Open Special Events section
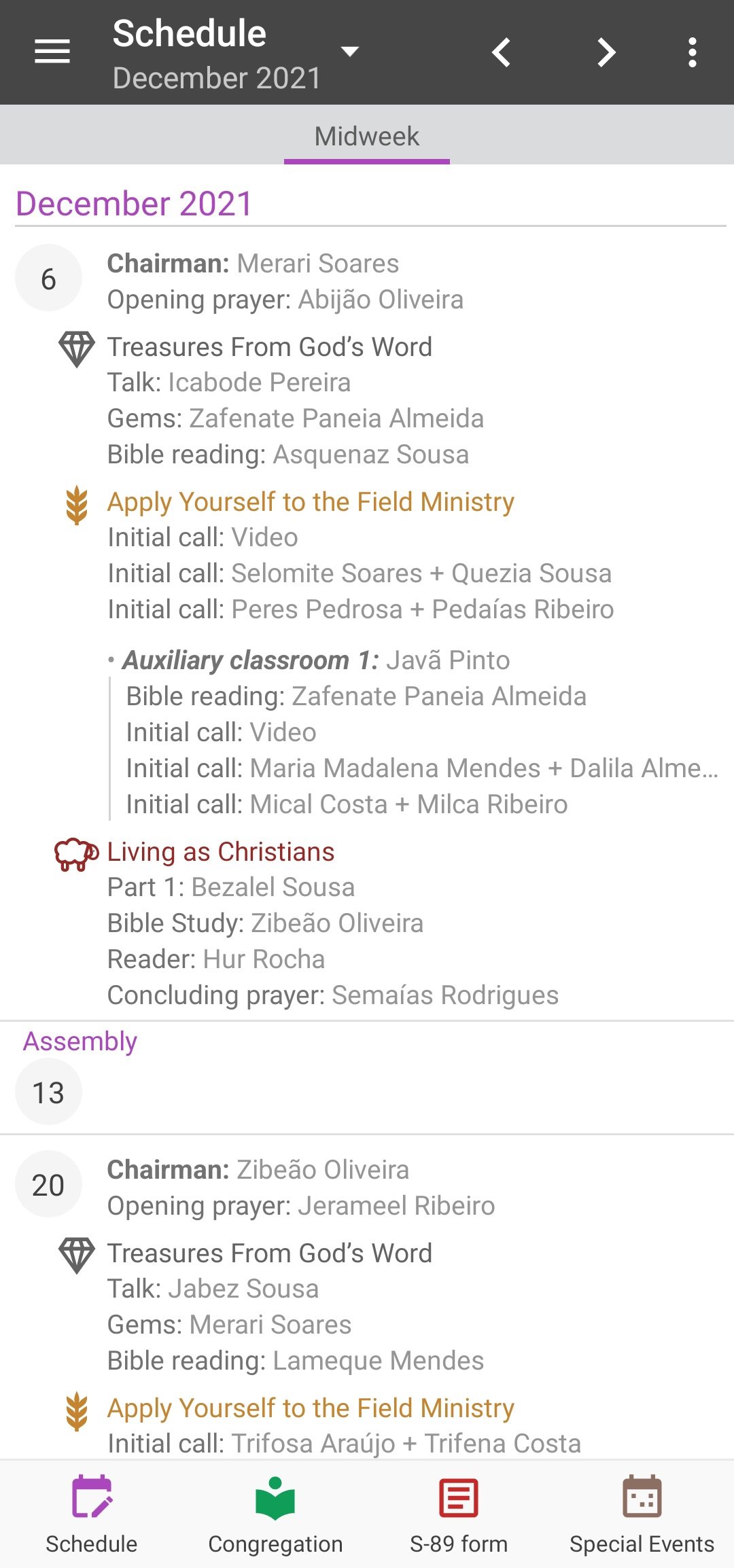 coord(642,1514)
